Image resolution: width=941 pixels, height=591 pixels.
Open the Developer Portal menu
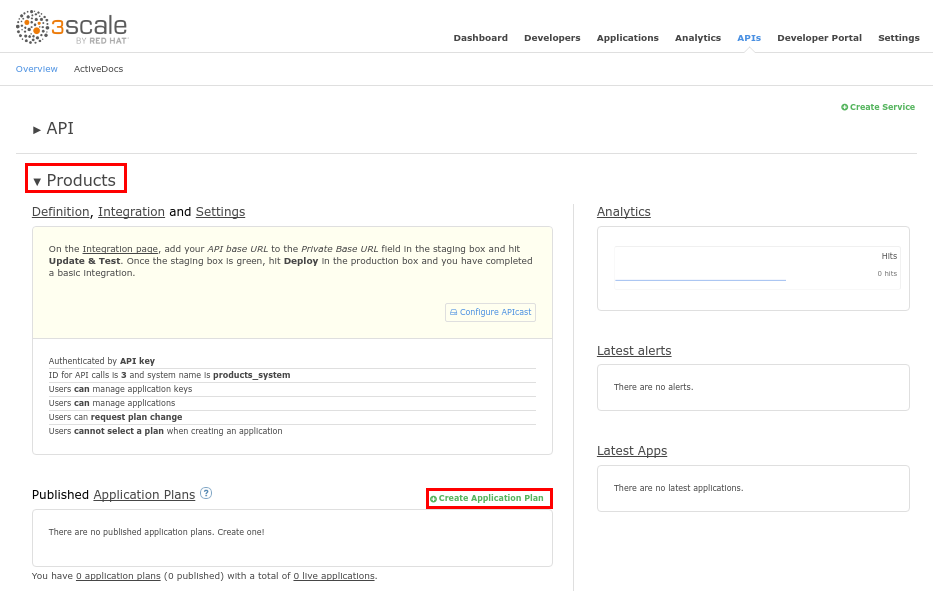point(819,38)
